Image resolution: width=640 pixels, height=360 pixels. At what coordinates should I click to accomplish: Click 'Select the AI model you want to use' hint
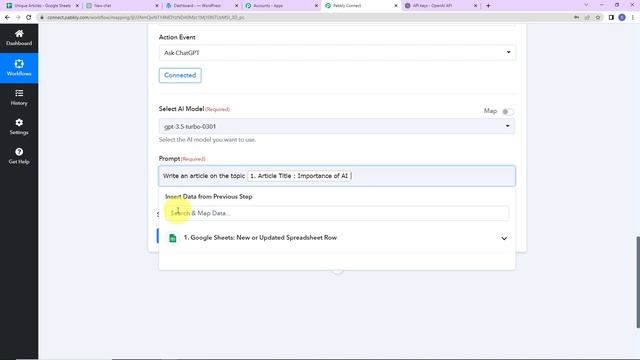207,140
